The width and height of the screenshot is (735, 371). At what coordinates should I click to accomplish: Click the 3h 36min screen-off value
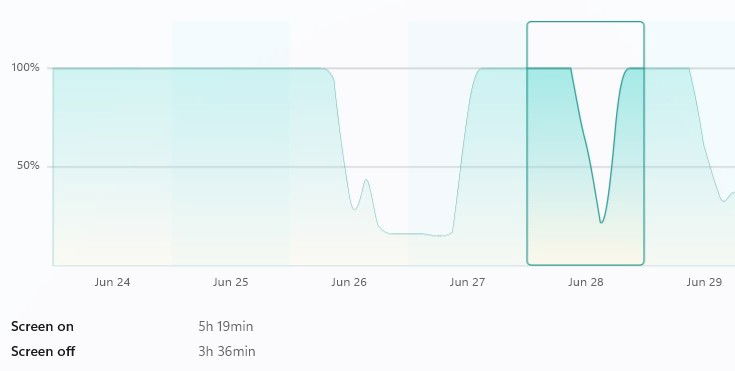pyautogui.click(x=227, y=351)
